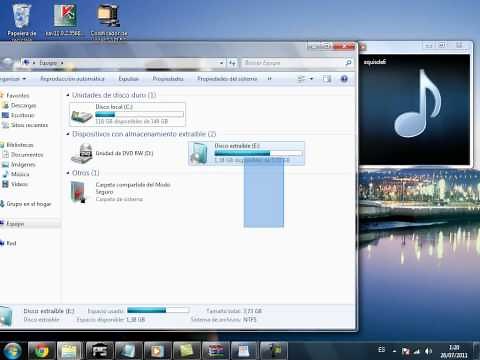Click the Sistema de archivos NTFS value

click(250, 320)
